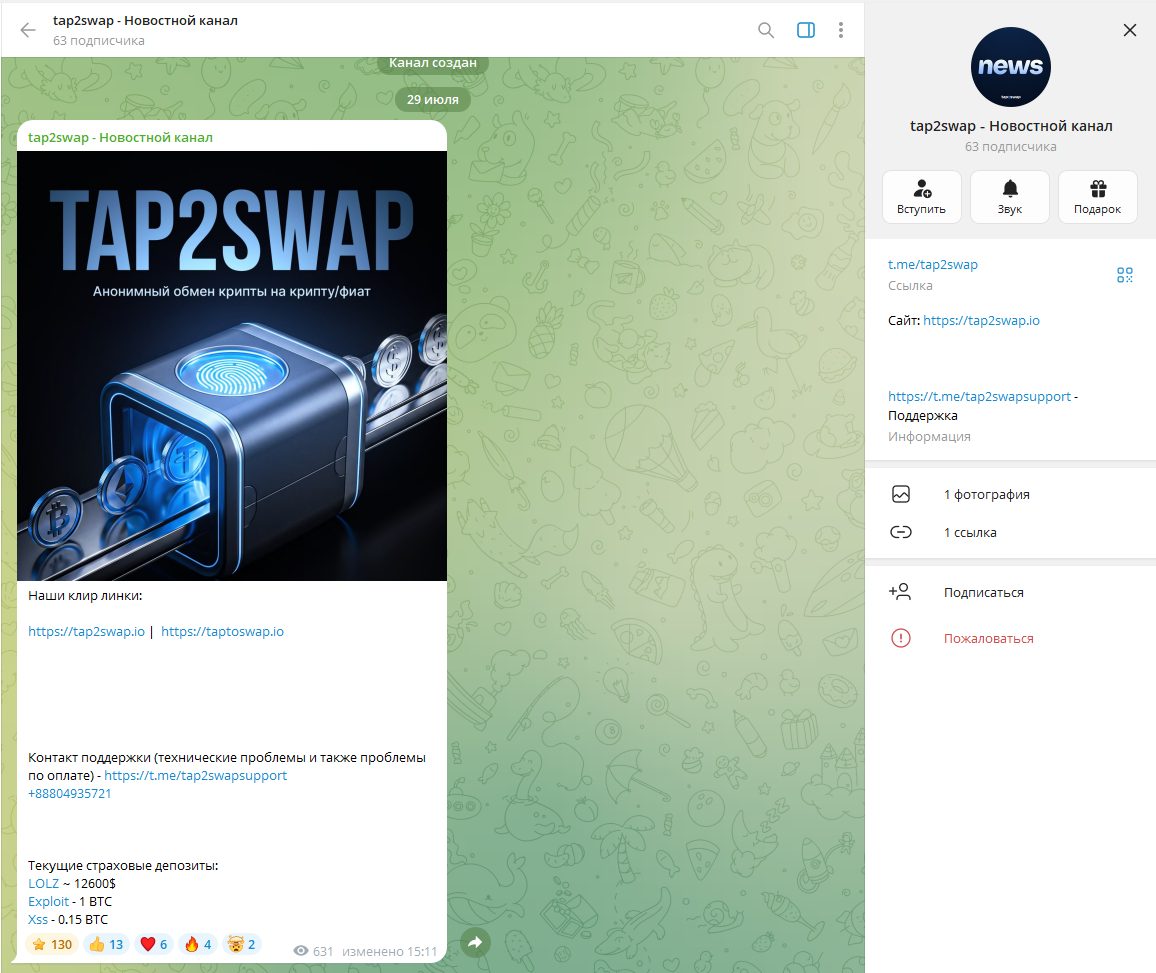Click the channel title in header
The image size is (1156, 973).
pyautogui.click(x=145, y=21)
